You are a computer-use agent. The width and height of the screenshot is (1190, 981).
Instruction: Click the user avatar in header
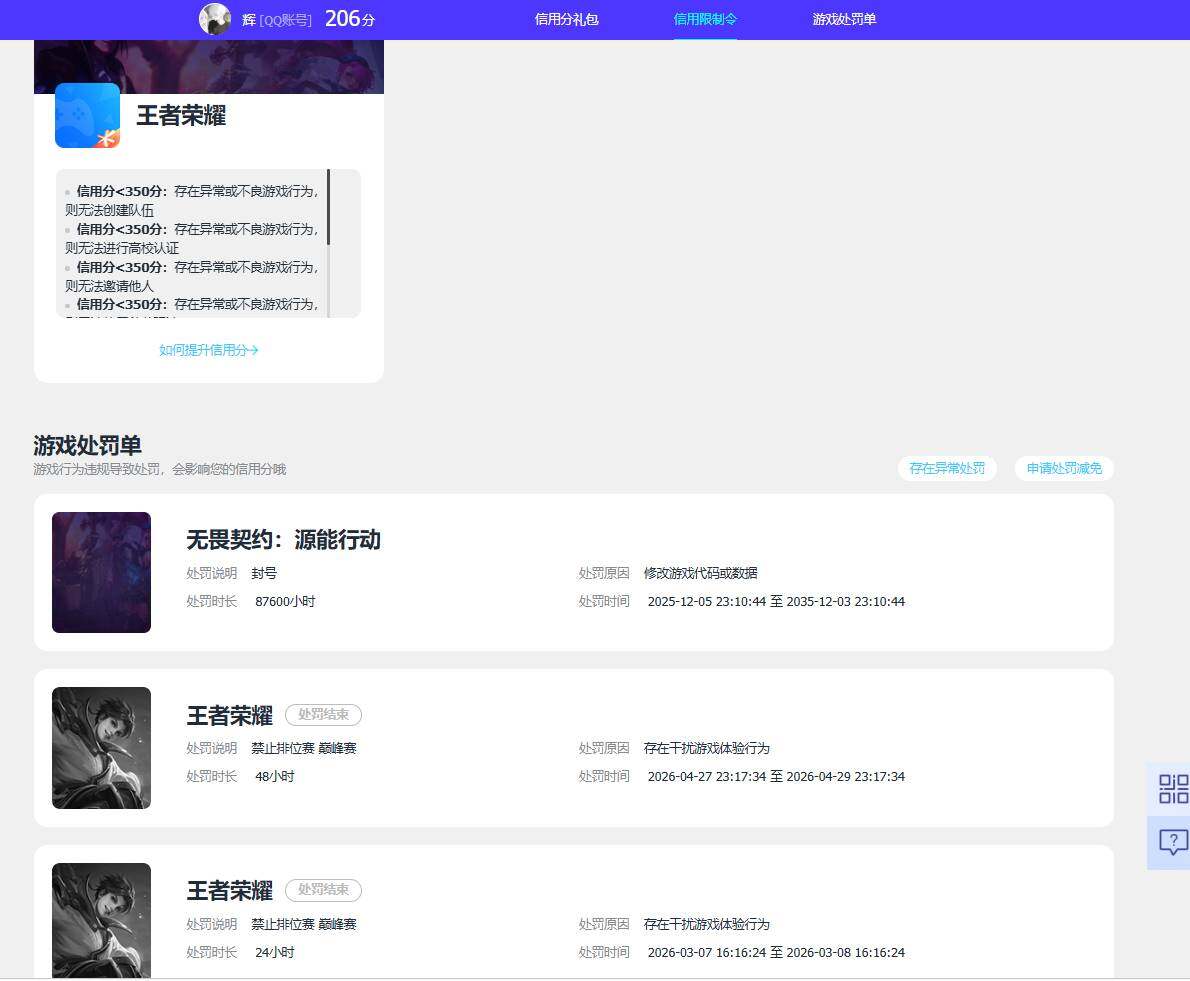215,19
